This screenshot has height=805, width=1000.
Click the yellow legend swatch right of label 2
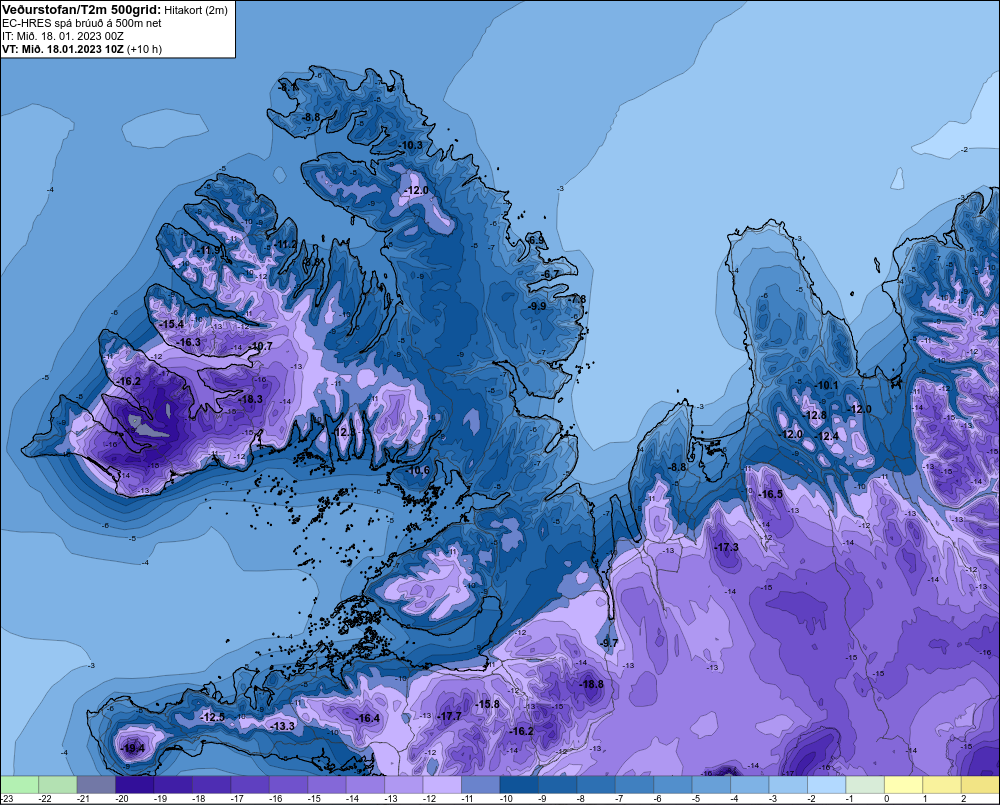pyautogui.click(x=980, y=785)
